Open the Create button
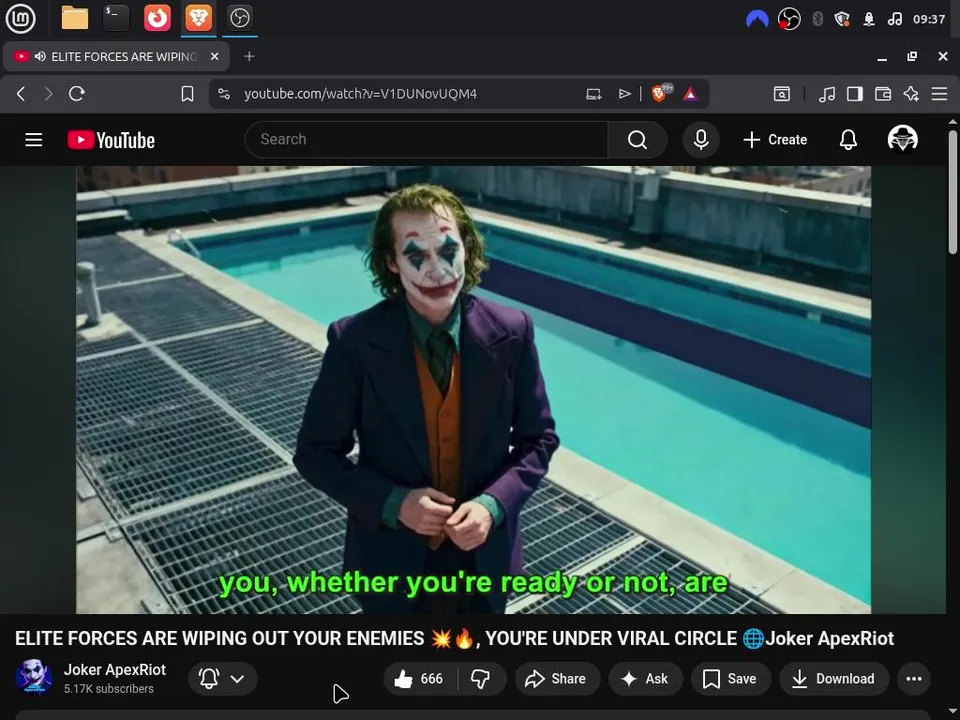Viewport: 960px width, 720px height. point(775,140)
